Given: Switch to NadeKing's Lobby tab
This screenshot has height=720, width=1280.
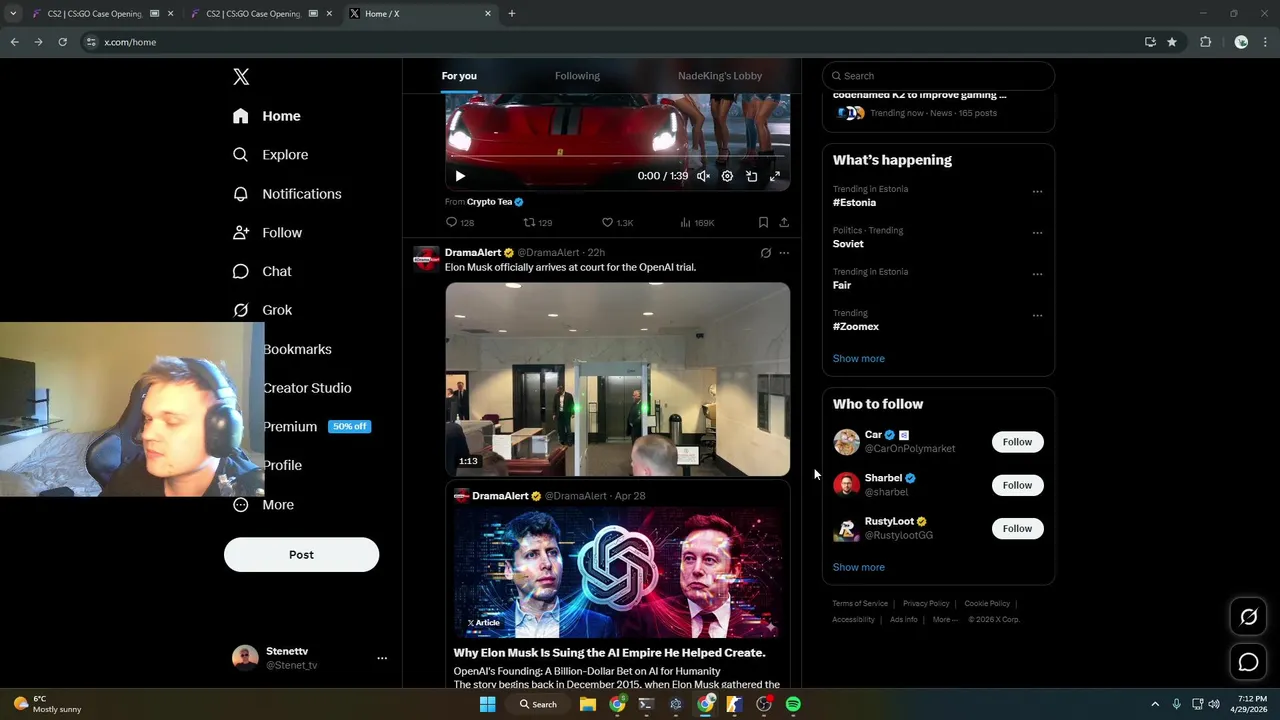Looking at the screenshot, I should (720, 76).
